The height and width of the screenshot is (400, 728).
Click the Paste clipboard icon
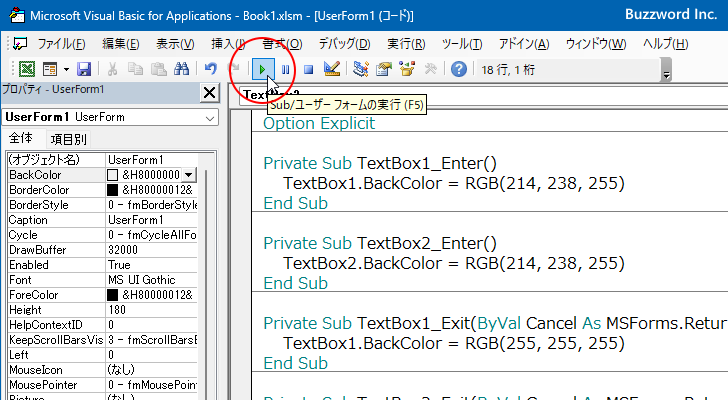click(158, 70)
